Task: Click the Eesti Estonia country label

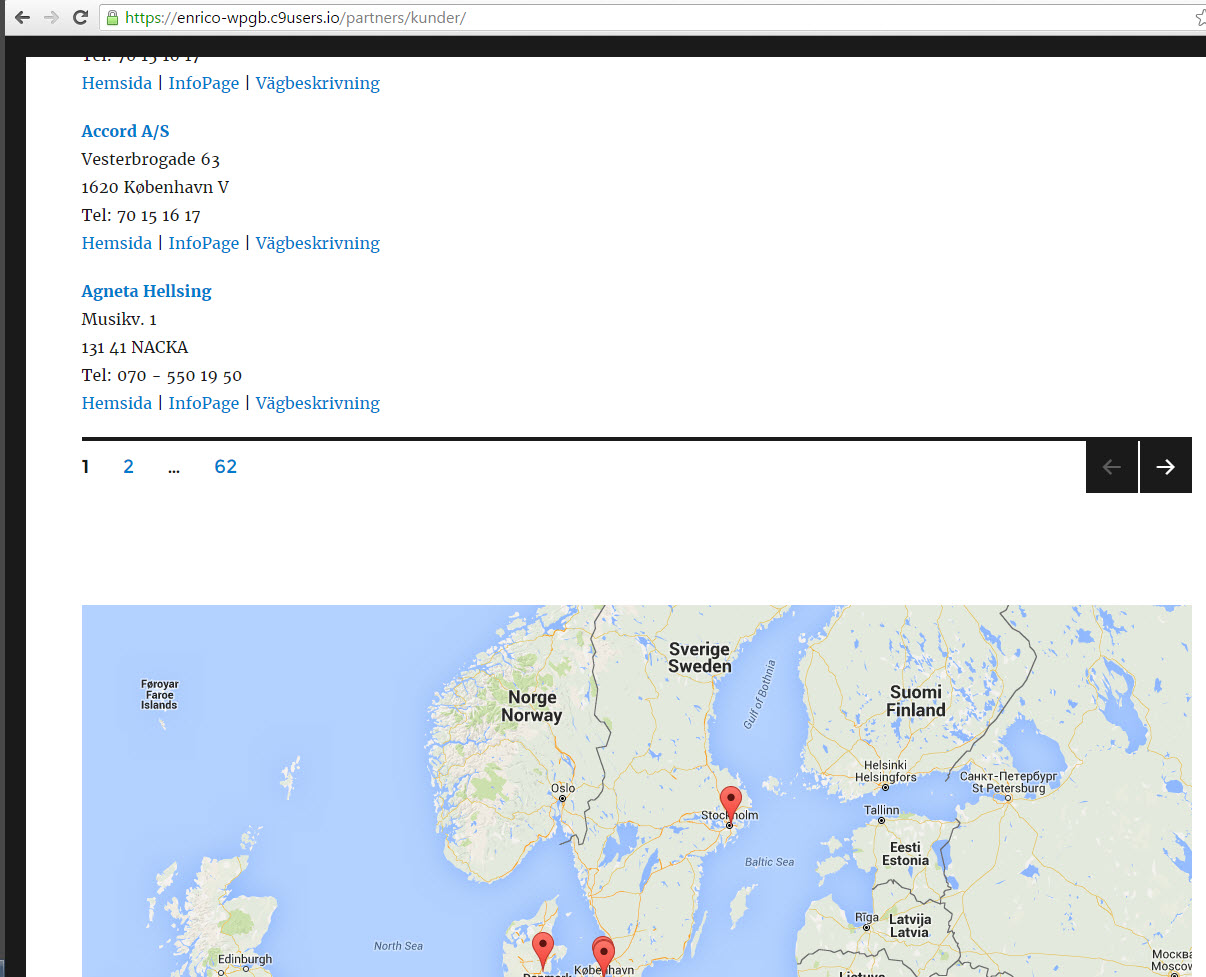Action: (906, 853)
